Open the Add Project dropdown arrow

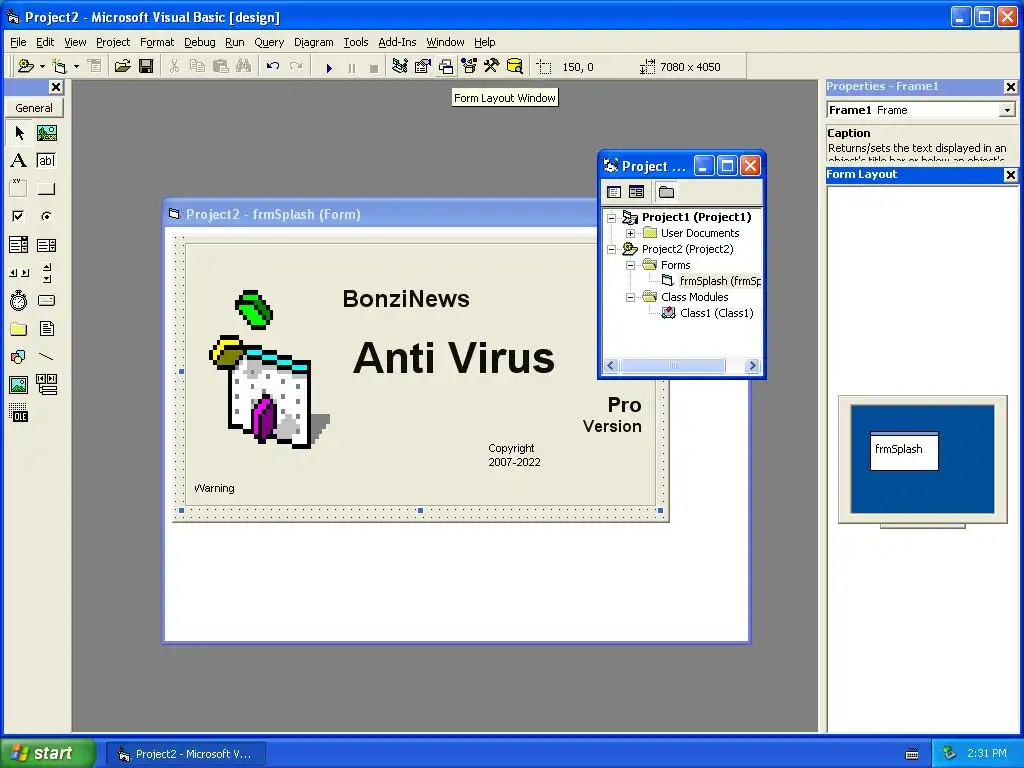tap(42, 66)
